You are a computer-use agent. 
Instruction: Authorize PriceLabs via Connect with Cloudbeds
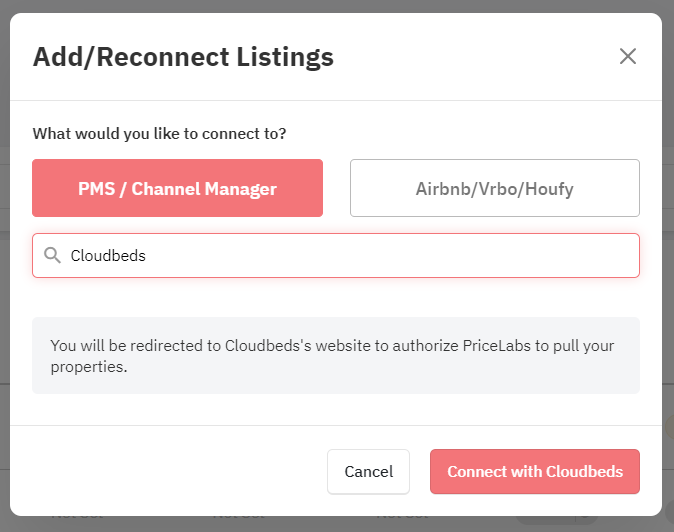[535, 471]
